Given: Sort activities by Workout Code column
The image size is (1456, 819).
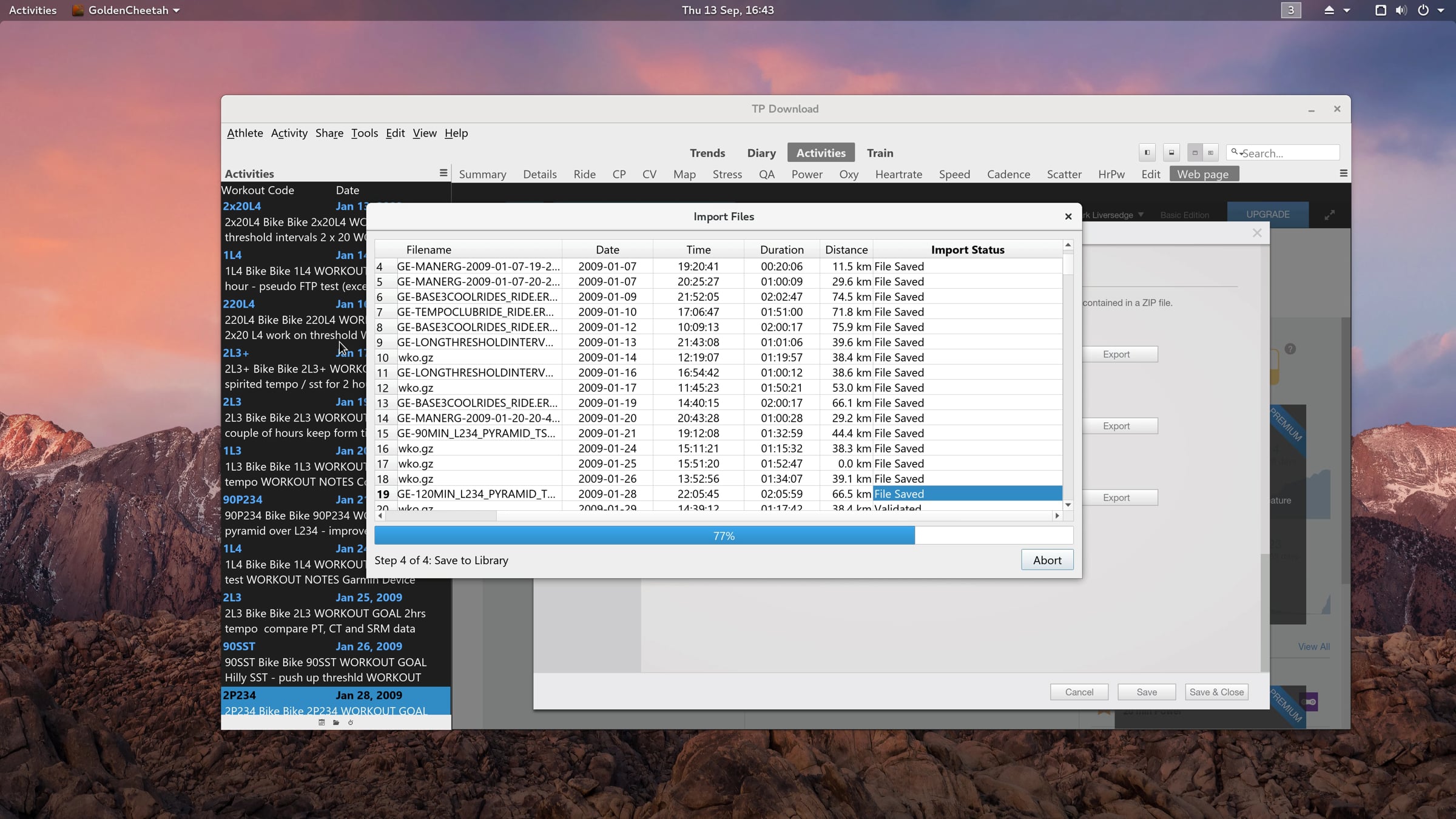Looking at the screenshot, I should click(258, 190).
